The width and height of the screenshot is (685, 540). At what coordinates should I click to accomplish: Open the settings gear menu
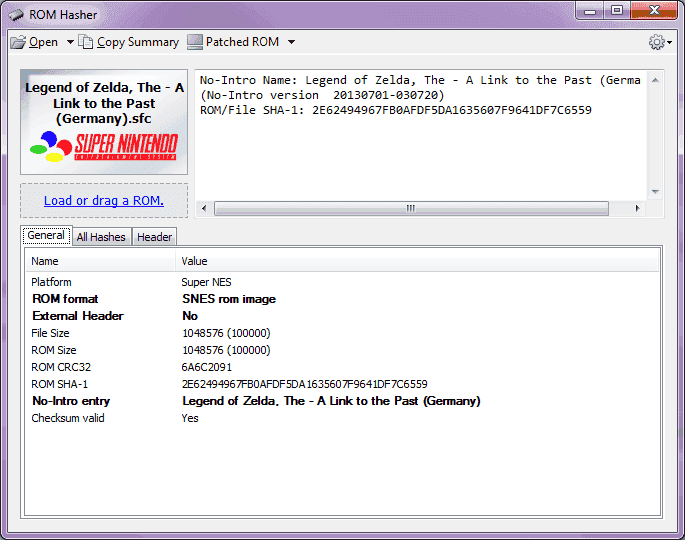point(660,42)
